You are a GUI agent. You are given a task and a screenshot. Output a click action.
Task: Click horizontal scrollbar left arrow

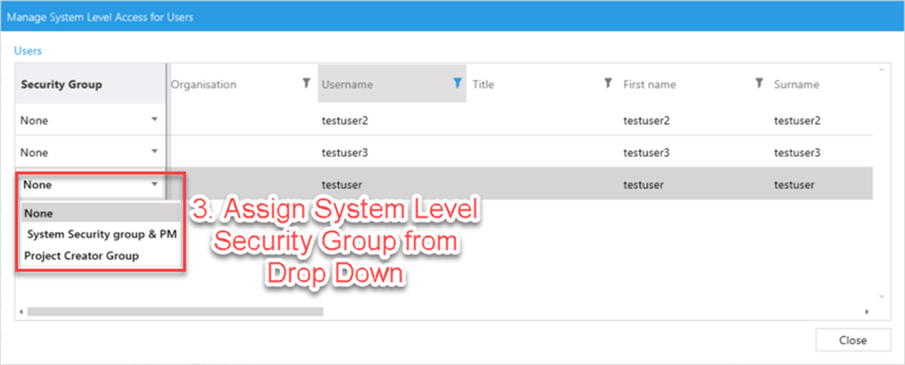coord(21,311)
